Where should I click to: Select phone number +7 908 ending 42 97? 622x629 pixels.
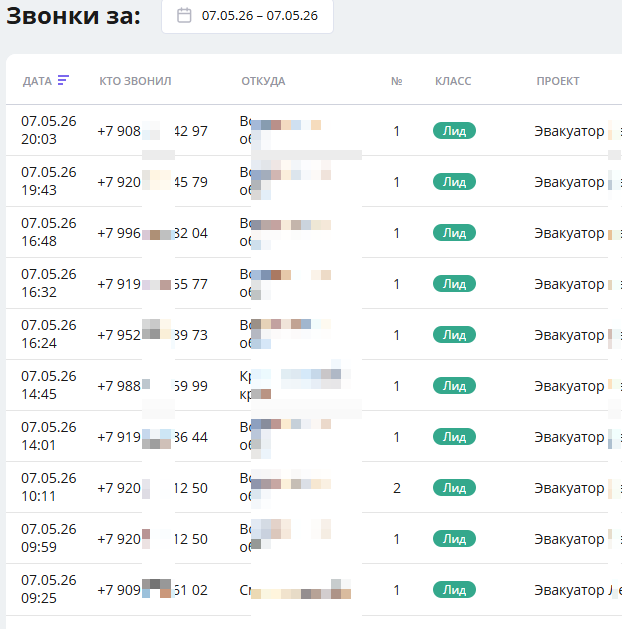pyautogui.click(x=152, y=131)
